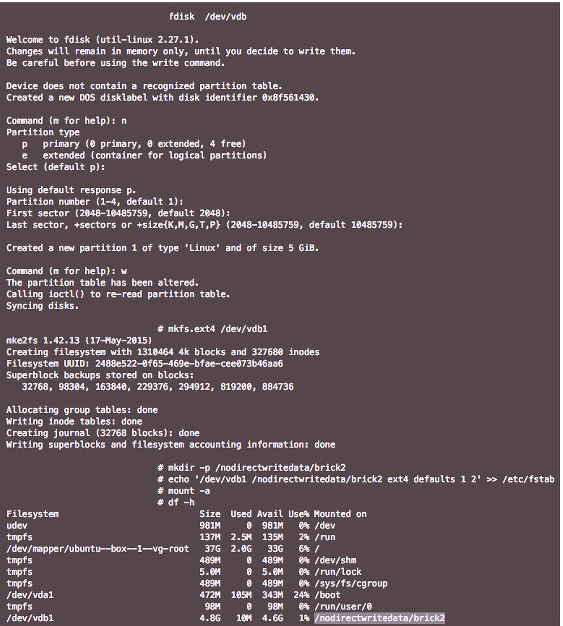Click the highlighted /nodirectwritedata/brick2 mount path
This screenshot has height=626, width=563.
(379, 618)
